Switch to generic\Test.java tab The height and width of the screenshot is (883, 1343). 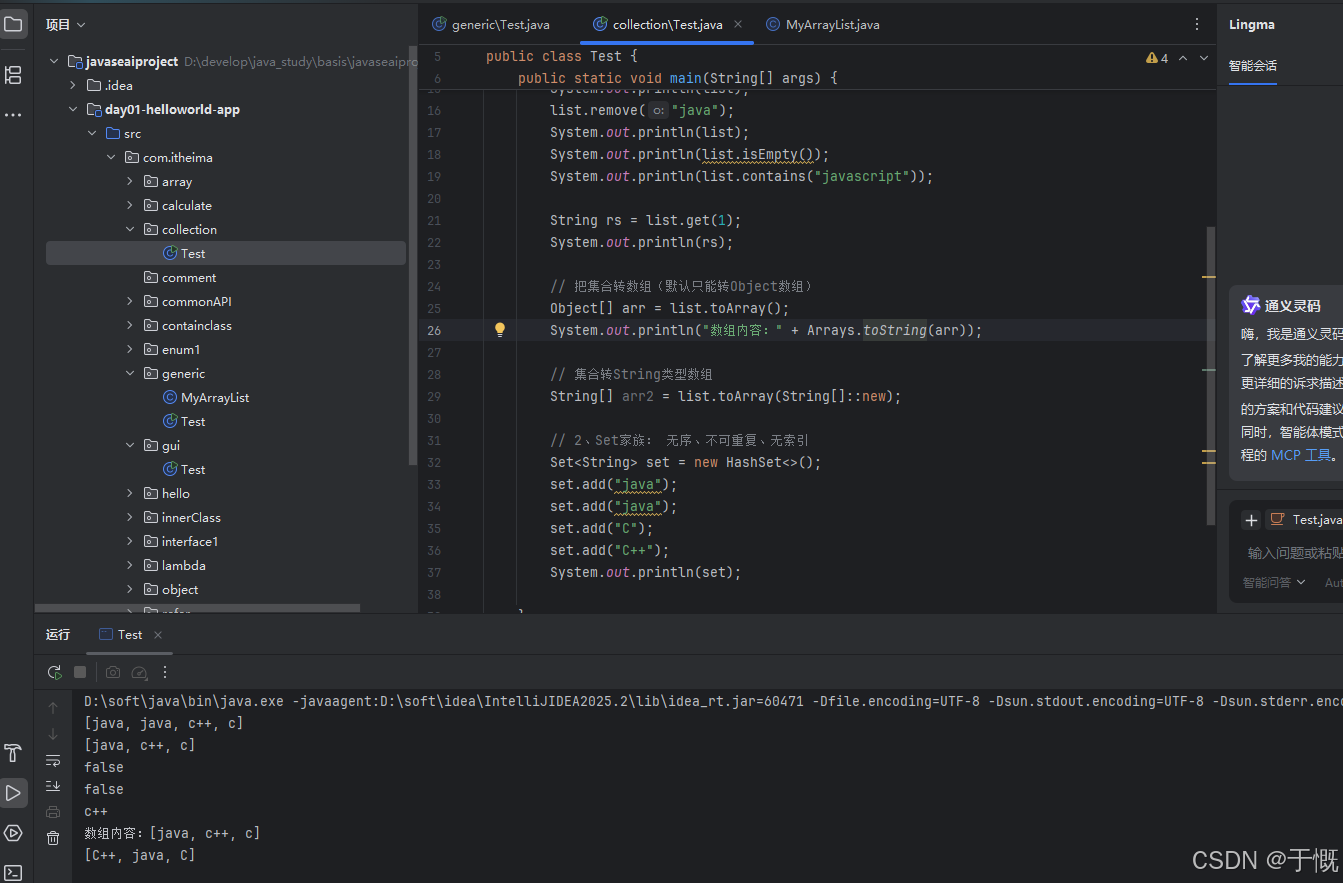(x=491, y=24)
